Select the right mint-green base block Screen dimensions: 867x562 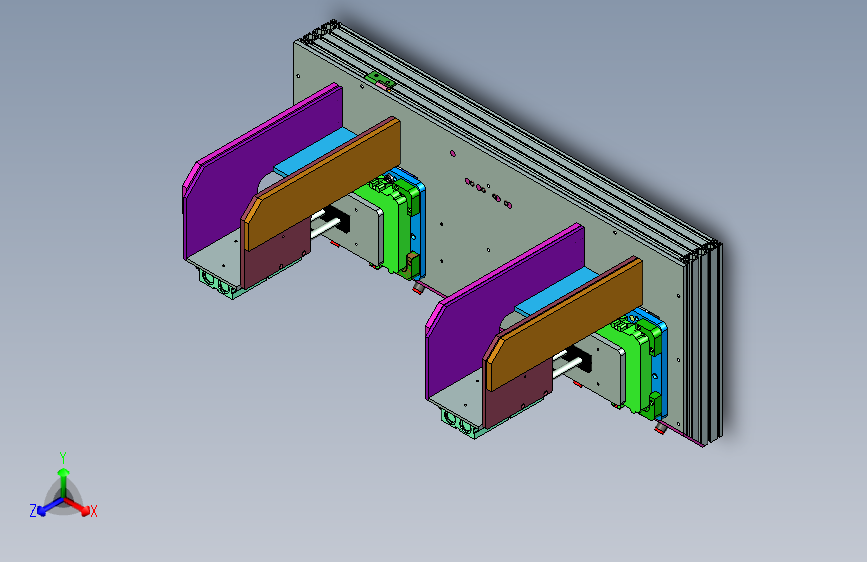460,423
